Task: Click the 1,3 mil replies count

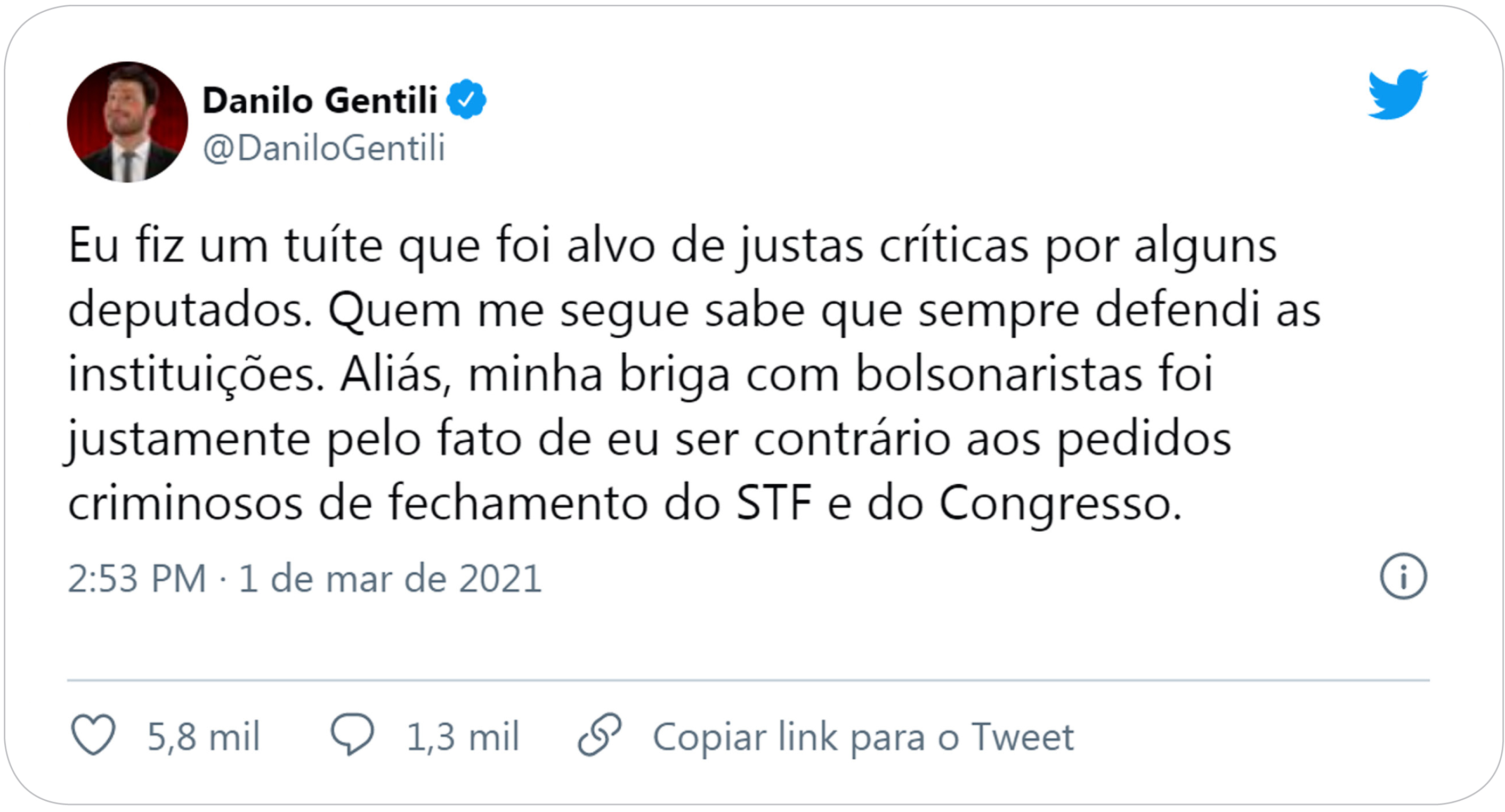Action: click(x=463, y=737)
